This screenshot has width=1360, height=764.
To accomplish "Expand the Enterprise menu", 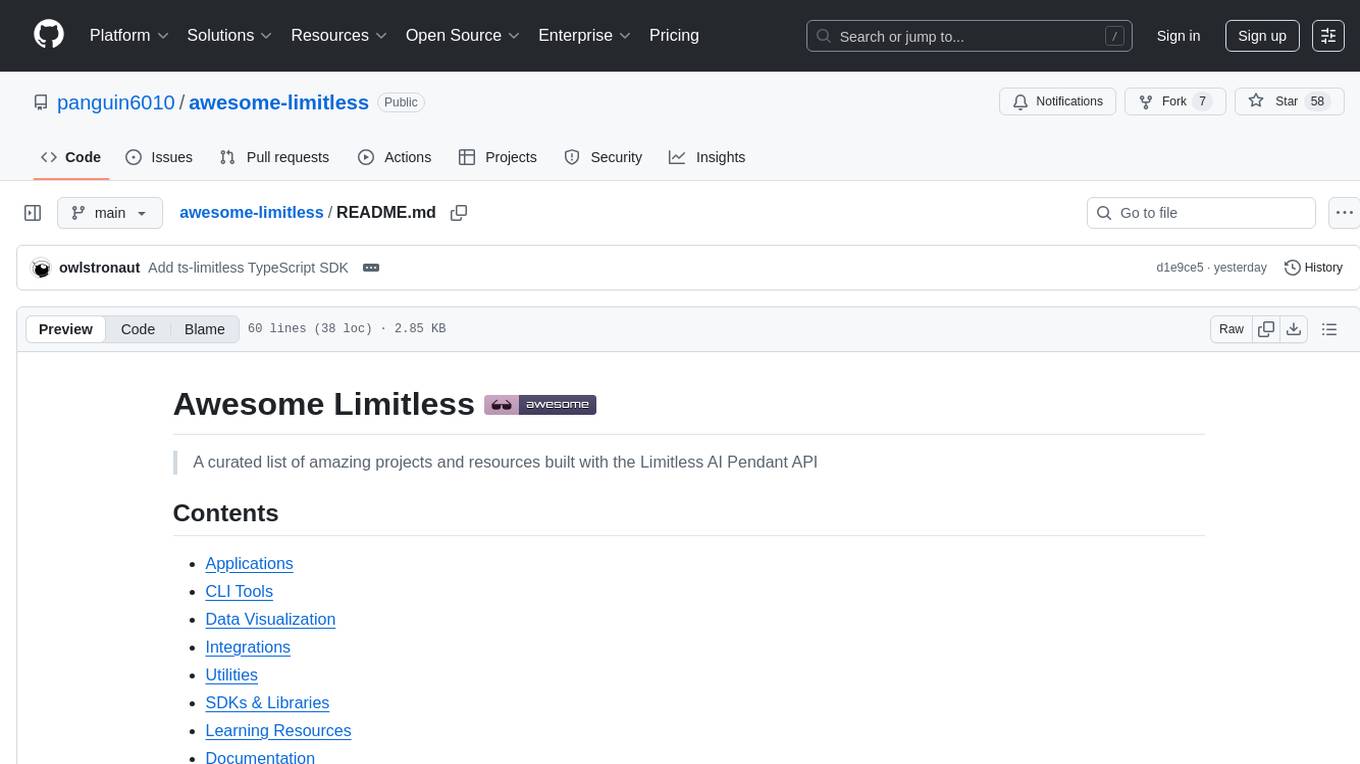I will point(585,35).
